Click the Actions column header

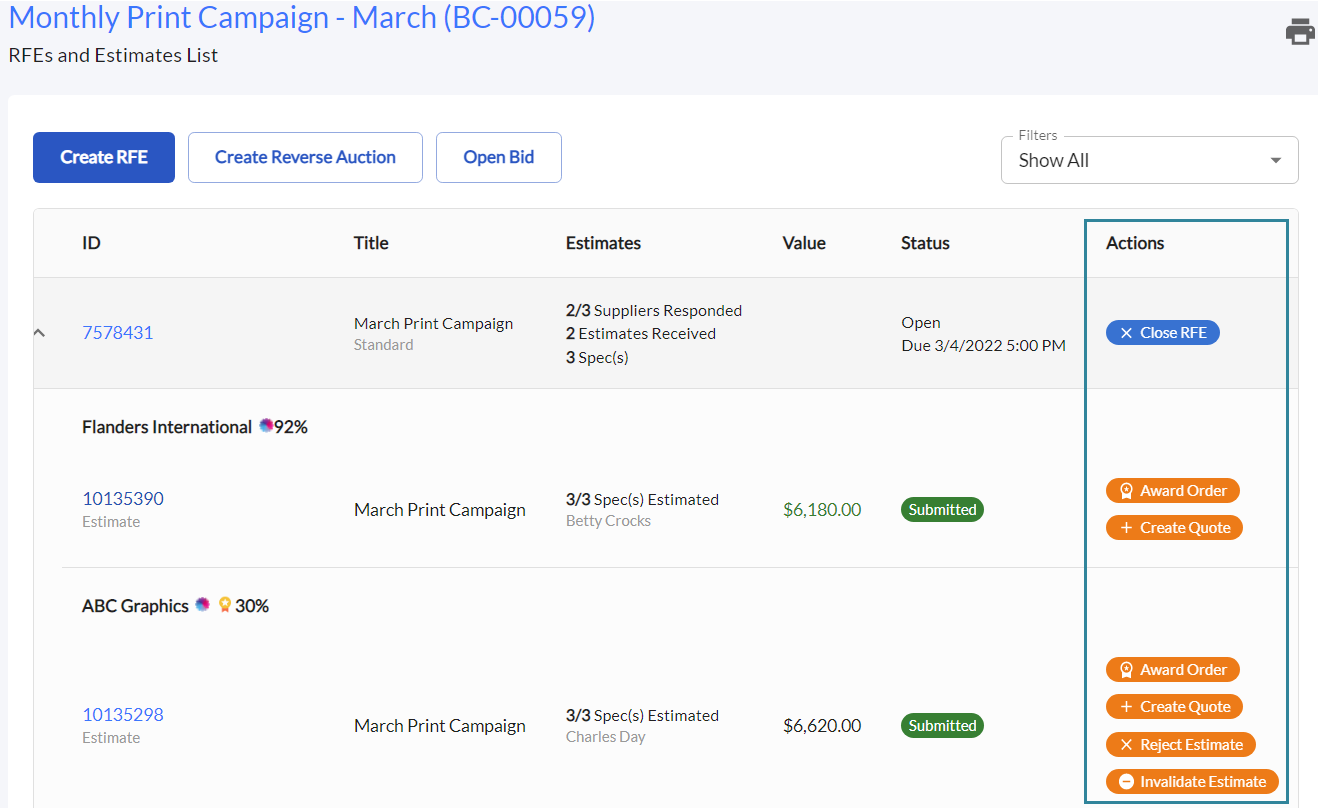(x=1135, y=243)
